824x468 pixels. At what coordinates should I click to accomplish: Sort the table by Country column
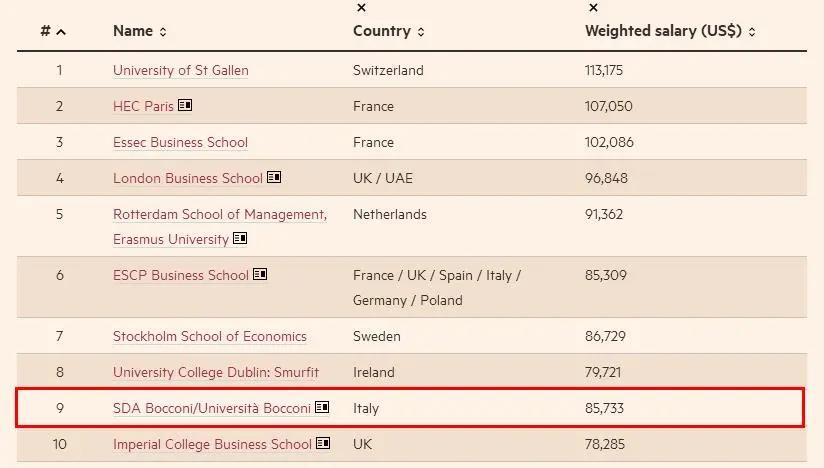(389, 31)
